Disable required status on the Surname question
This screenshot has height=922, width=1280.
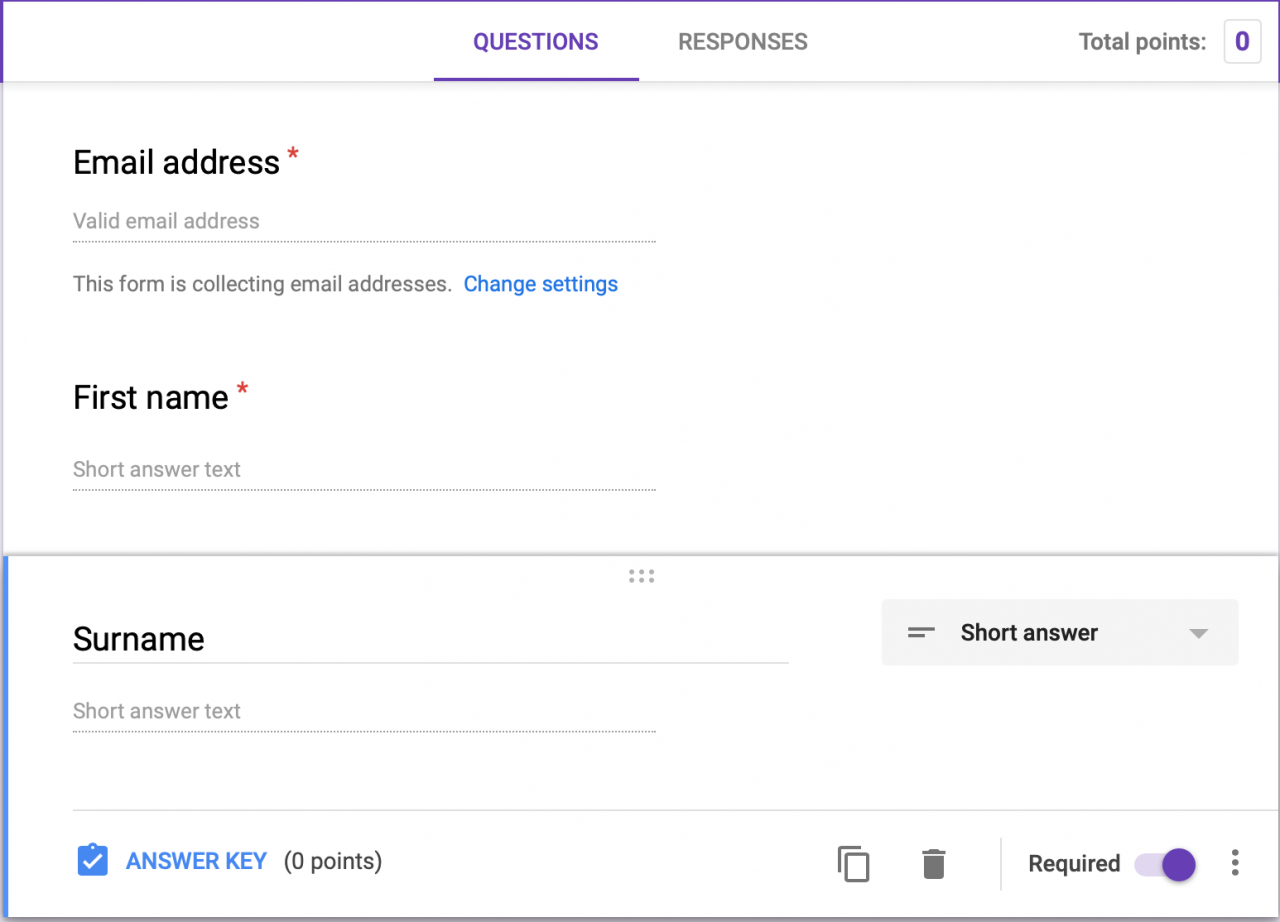[x=1164, y=863]
